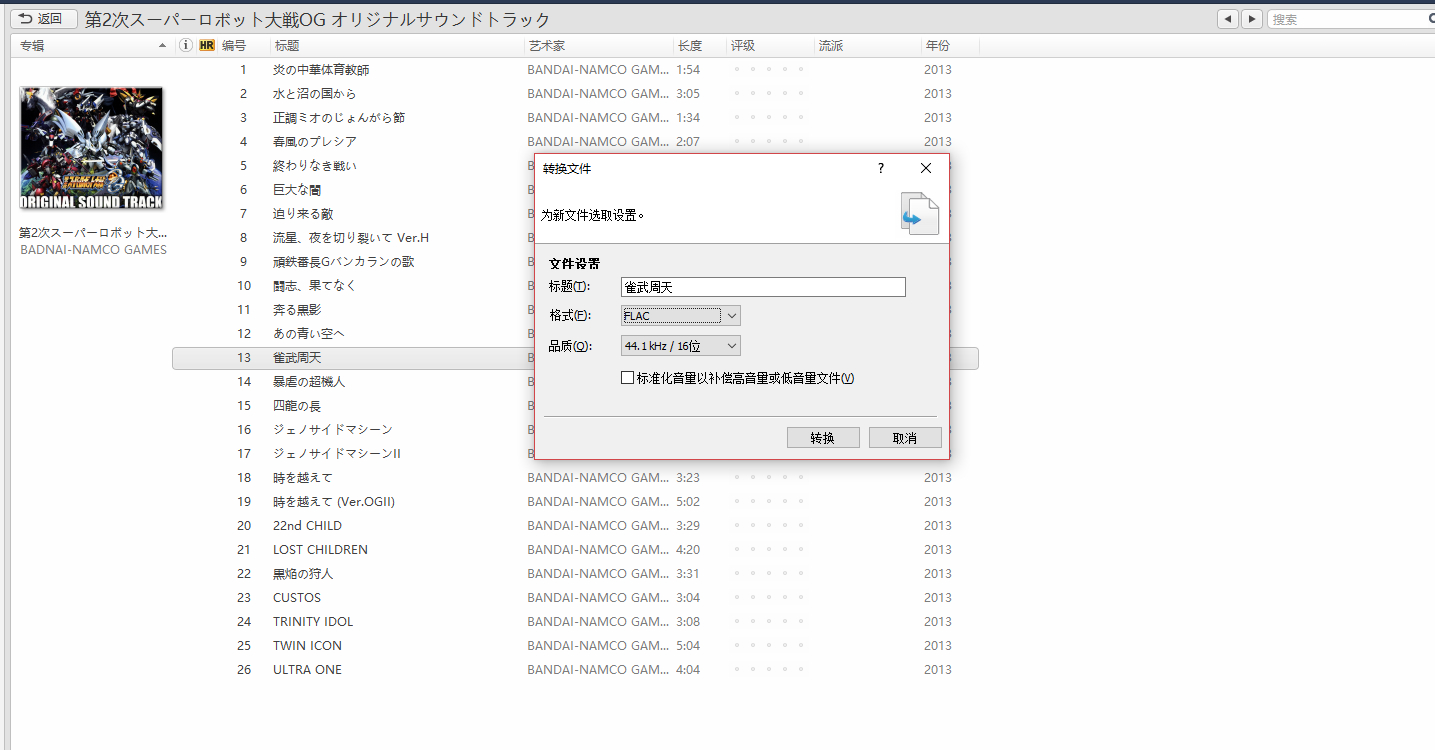Close the 转换文件 dialog
This screenshot has width=1435, height=750.
[926, 168]
